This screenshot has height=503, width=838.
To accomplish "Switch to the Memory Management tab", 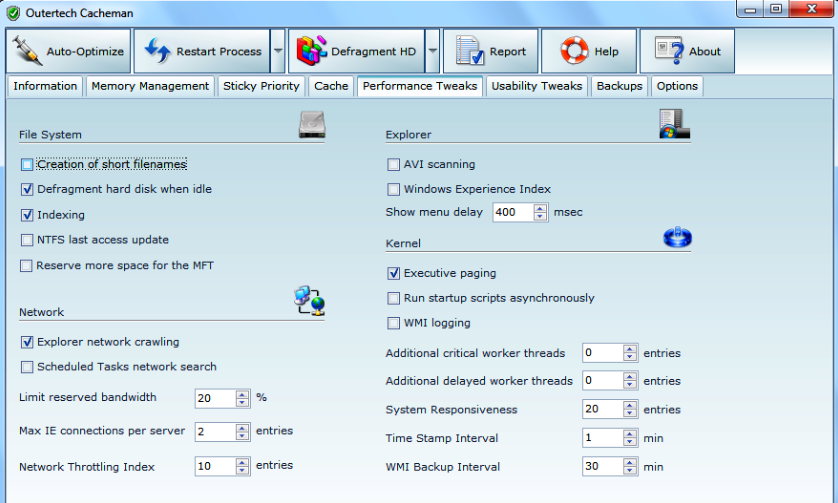I will pyautogui.click(x=150, y=86).
